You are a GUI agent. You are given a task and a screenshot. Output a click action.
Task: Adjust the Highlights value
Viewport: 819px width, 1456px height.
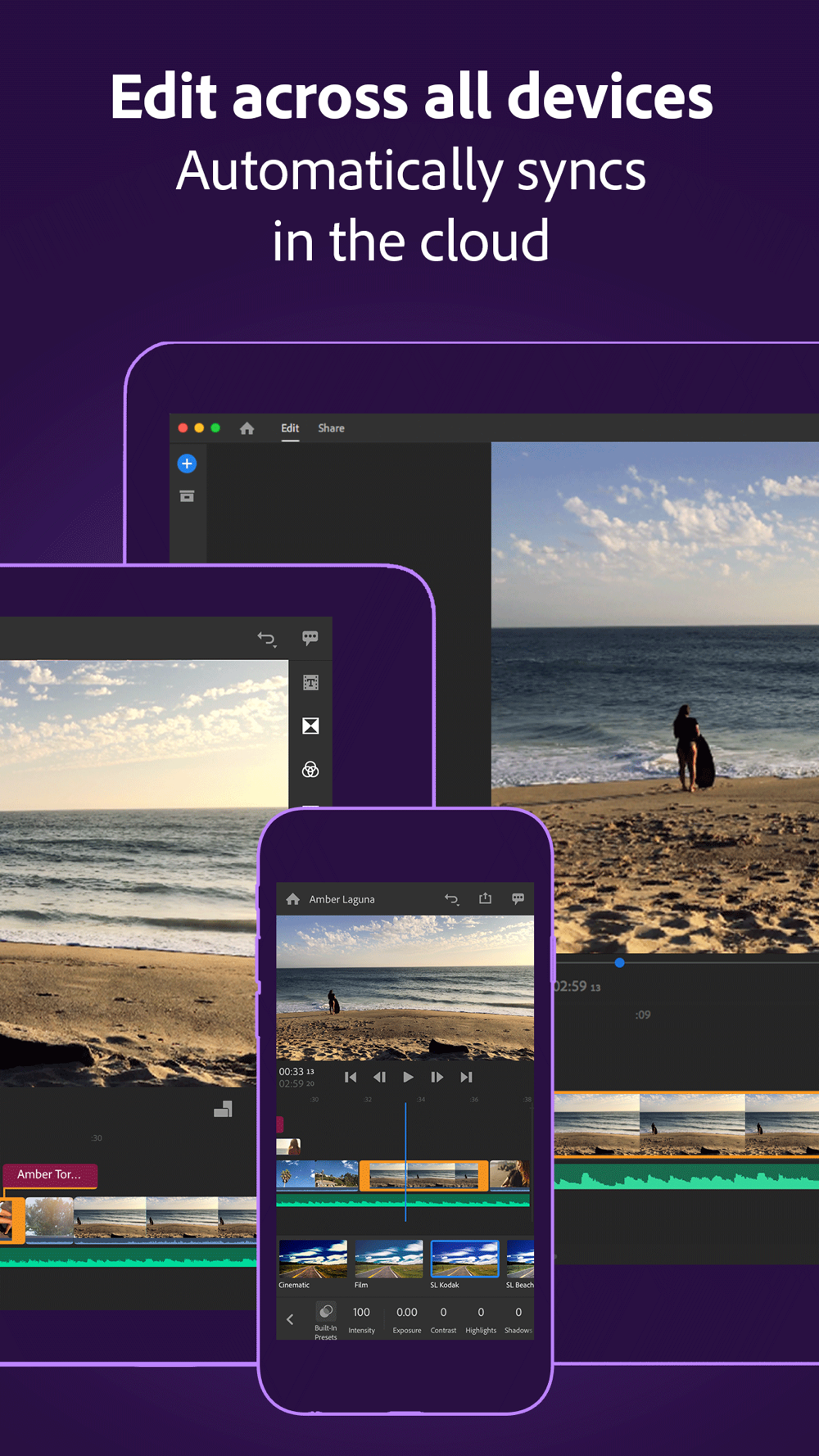[x=481, y=1319]
